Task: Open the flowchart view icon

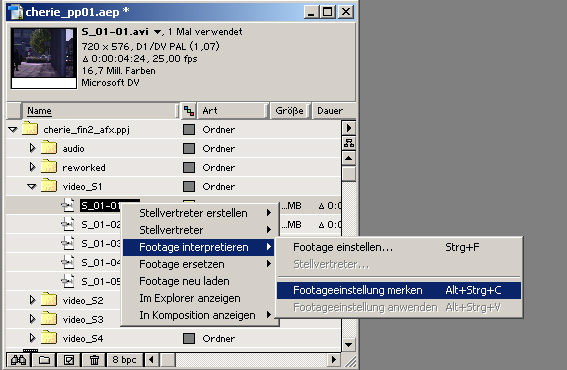Action: click(x=349, y=143)
